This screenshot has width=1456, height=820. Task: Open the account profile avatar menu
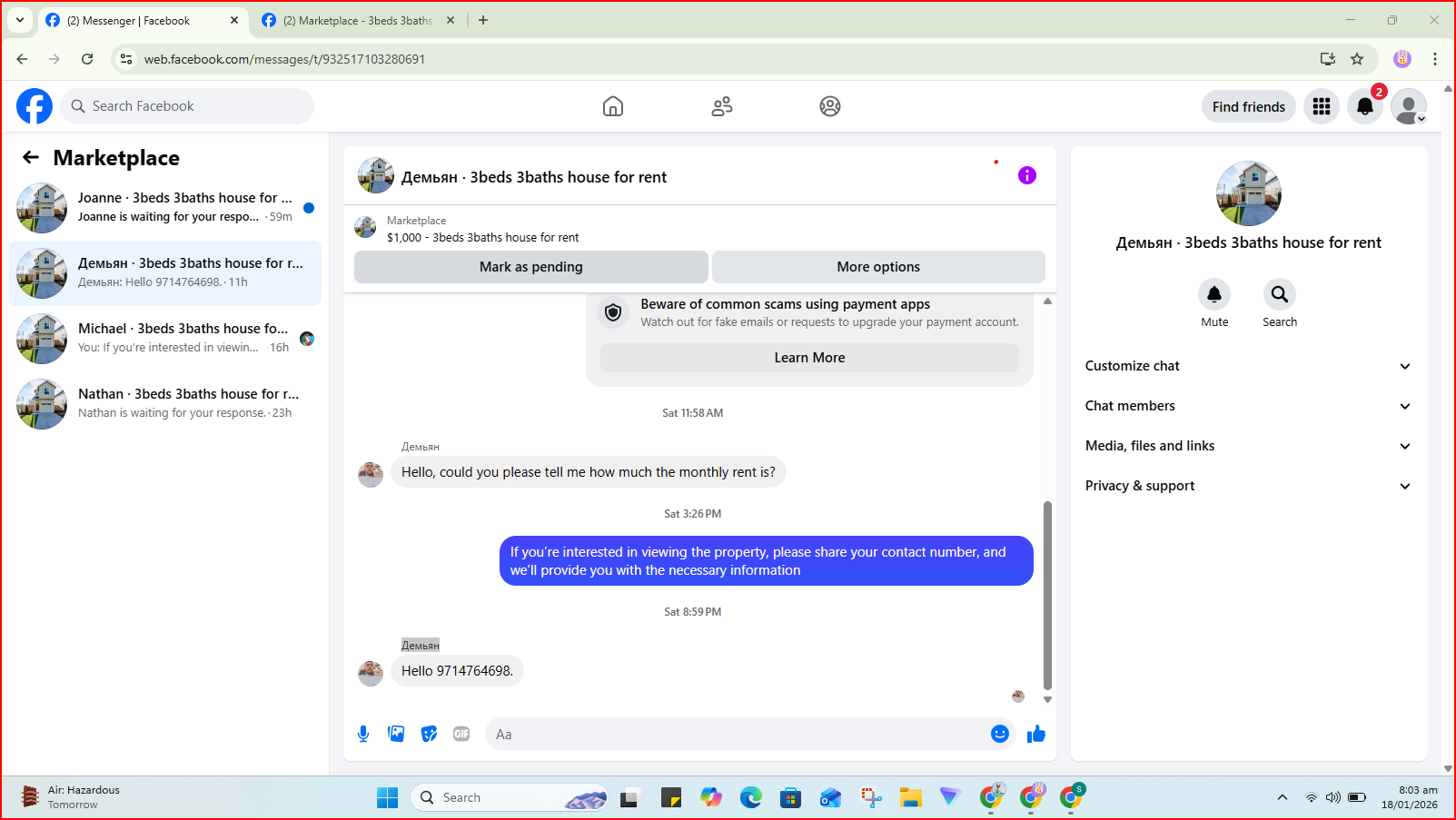[1409, 106]
